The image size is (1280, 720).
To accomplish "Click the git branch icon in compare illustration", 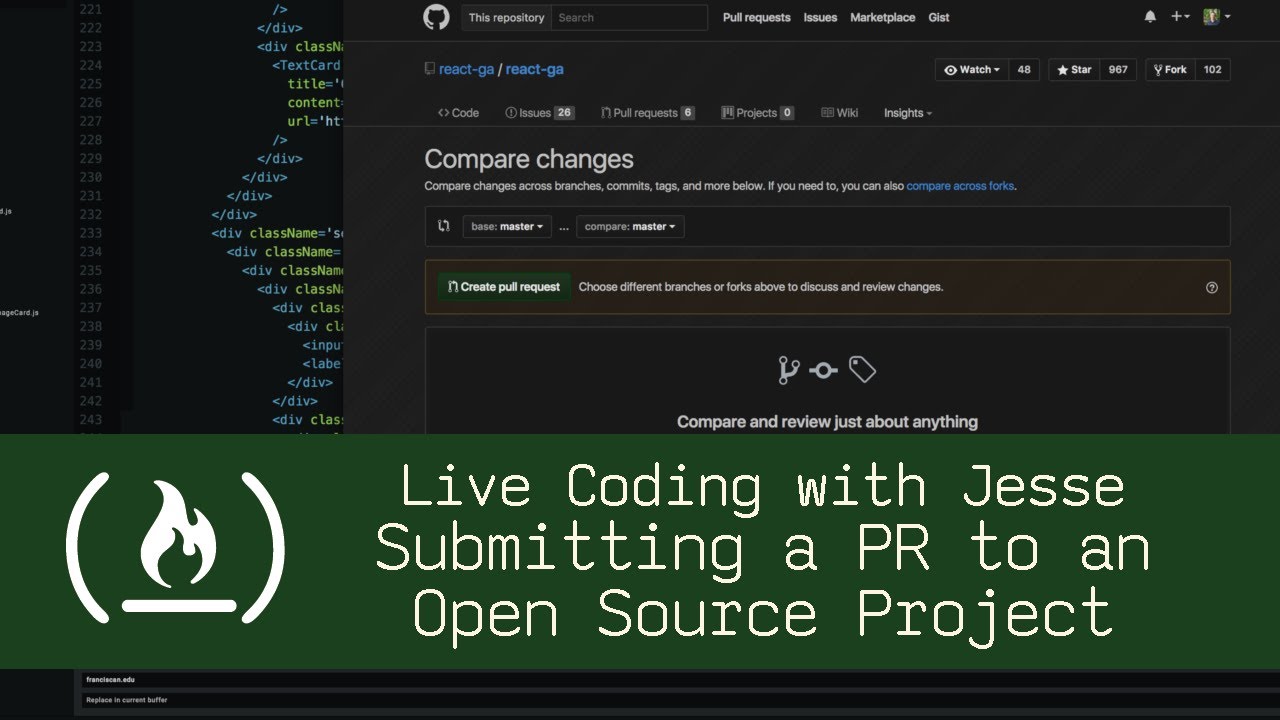I will pos(789,371).
